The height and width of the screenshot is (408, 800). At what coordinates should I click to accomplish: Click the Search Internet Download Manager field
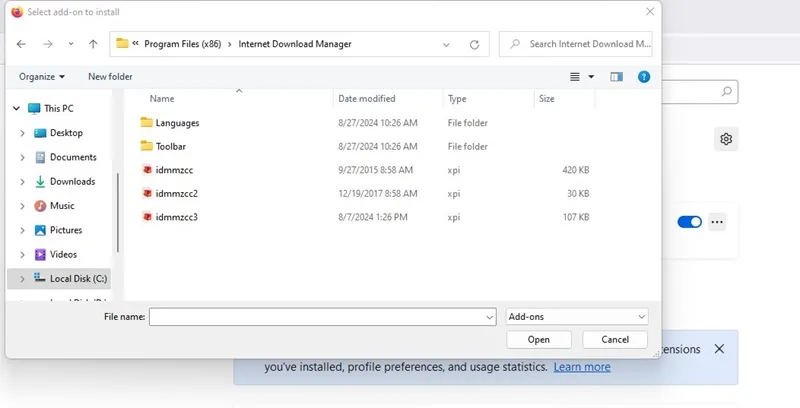pyautogui.click(x=576, y=44)
